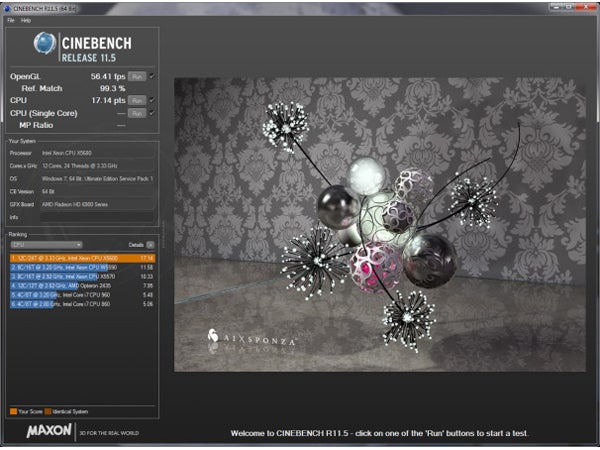The image size is (600, 450).
Task: Close the Cinebench window
Action: [587, 7]
